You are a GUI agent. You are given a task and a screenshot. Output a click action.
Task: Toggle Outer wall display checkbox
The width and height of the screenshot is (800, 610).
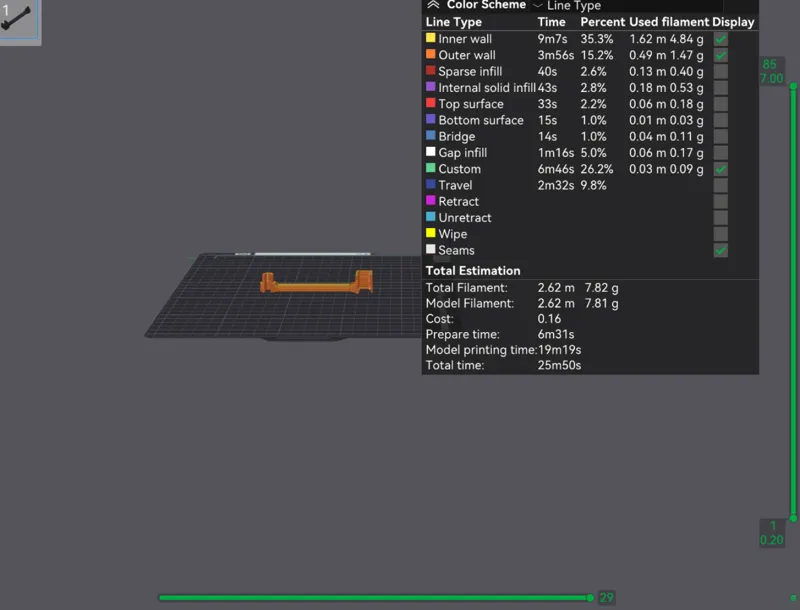720,55
